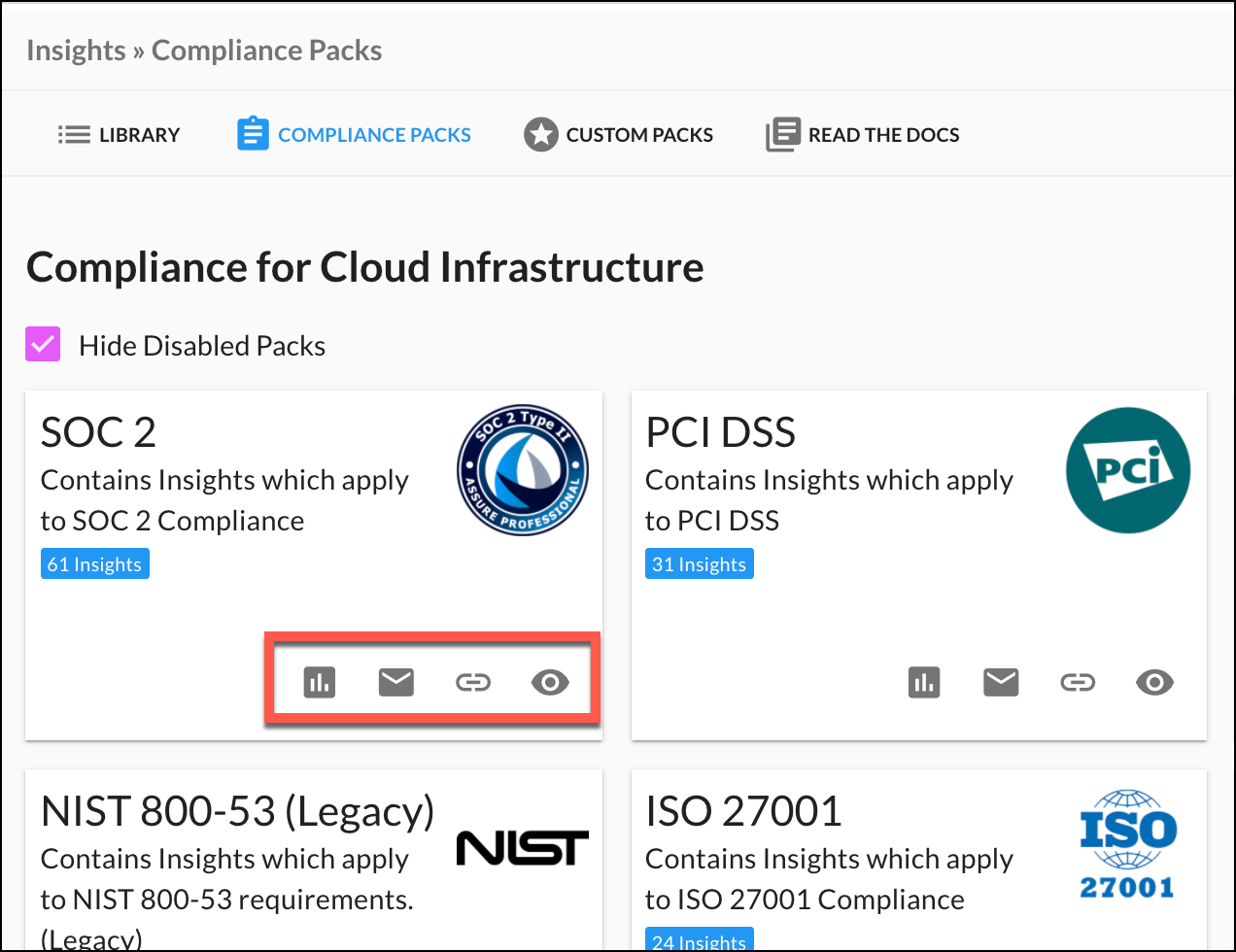Copy the PCI DSS pack link icon
The height and width of the screenshot is (952, 1236).
1078,683
